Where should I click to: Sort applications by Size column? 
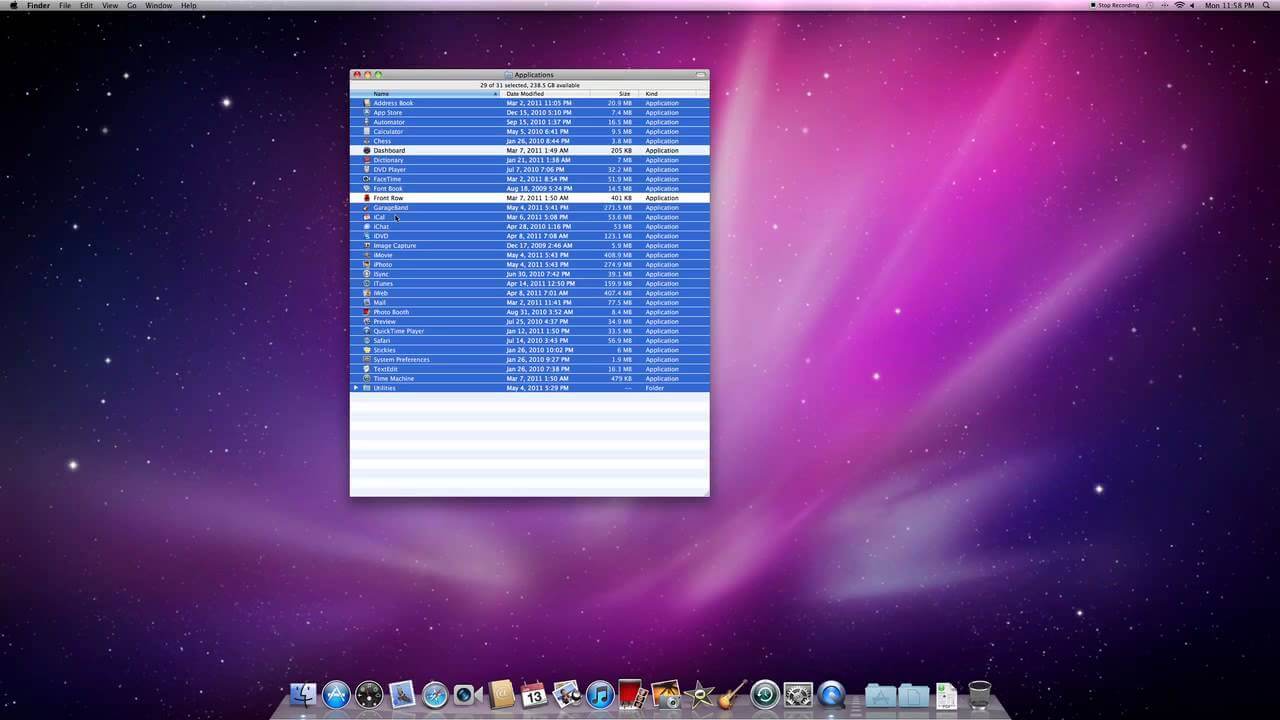(624, 93)
